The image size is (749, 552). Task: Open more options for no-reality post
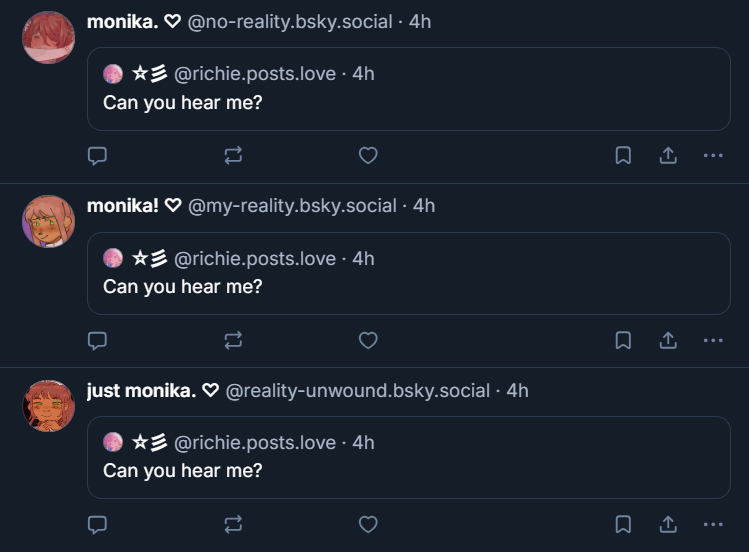tap(713, 156)
